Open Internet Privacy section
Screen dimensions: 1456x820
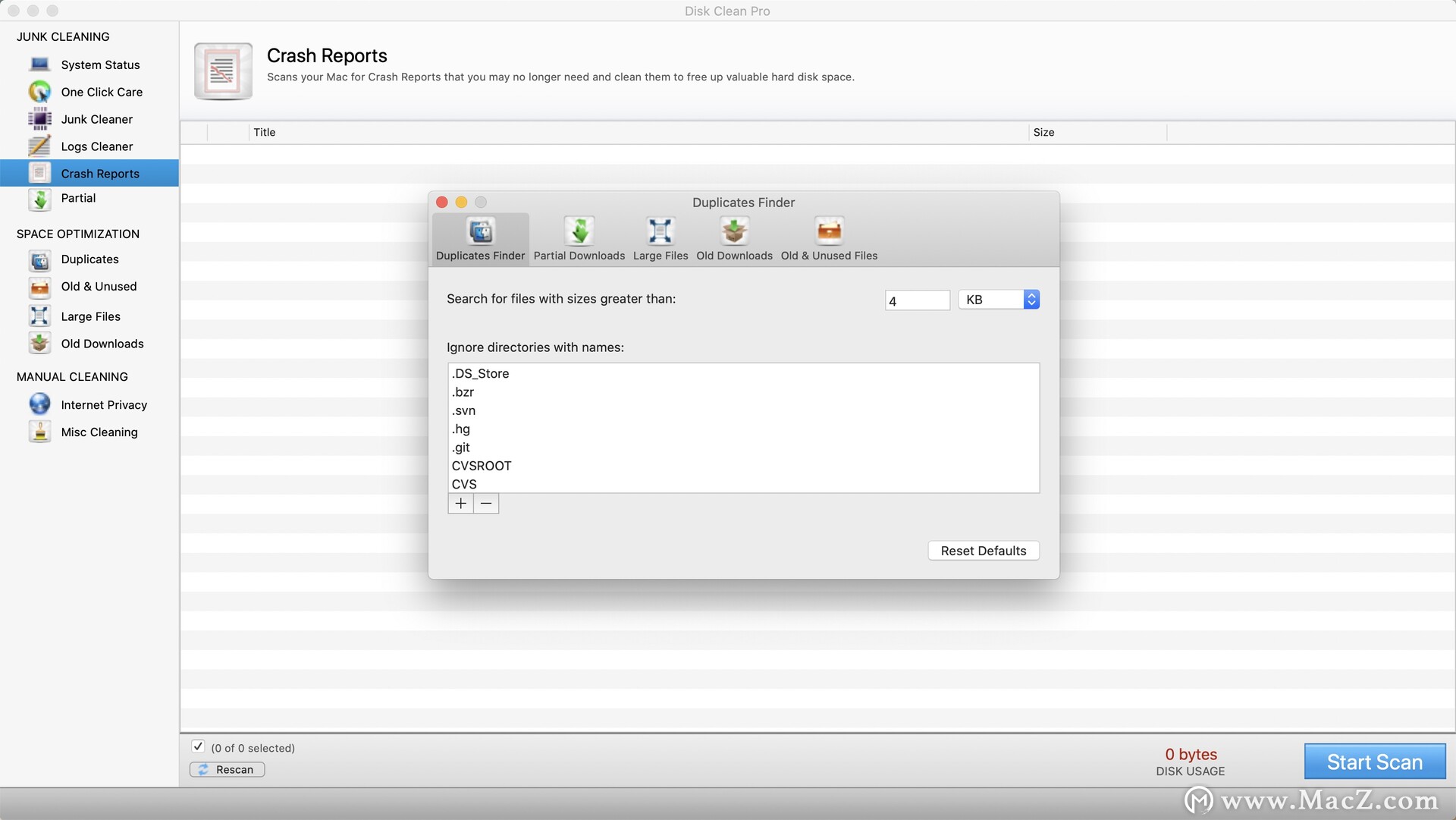point(104,405)
